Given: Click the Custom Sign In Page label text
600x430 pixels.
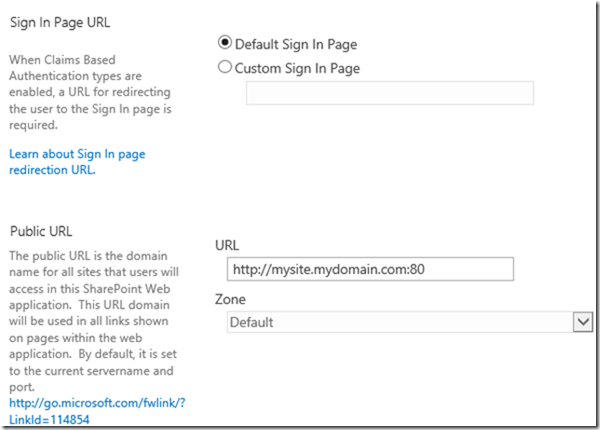Looking at the screenshot, I should click(x=297, y=68).
